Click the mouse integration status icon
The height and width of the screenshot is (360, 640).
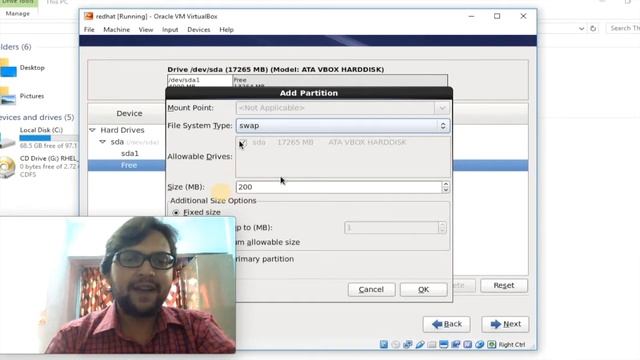tap(480, 344)
